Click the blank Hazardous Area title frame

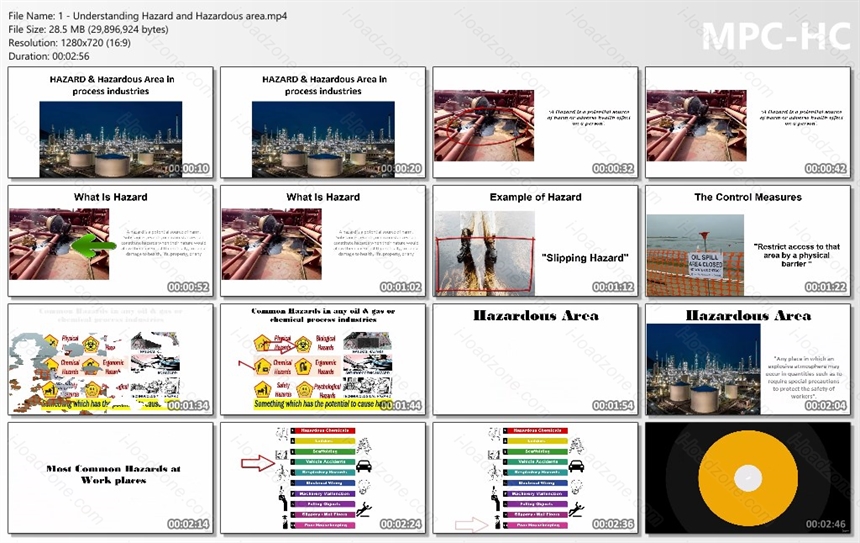point(535,359)
